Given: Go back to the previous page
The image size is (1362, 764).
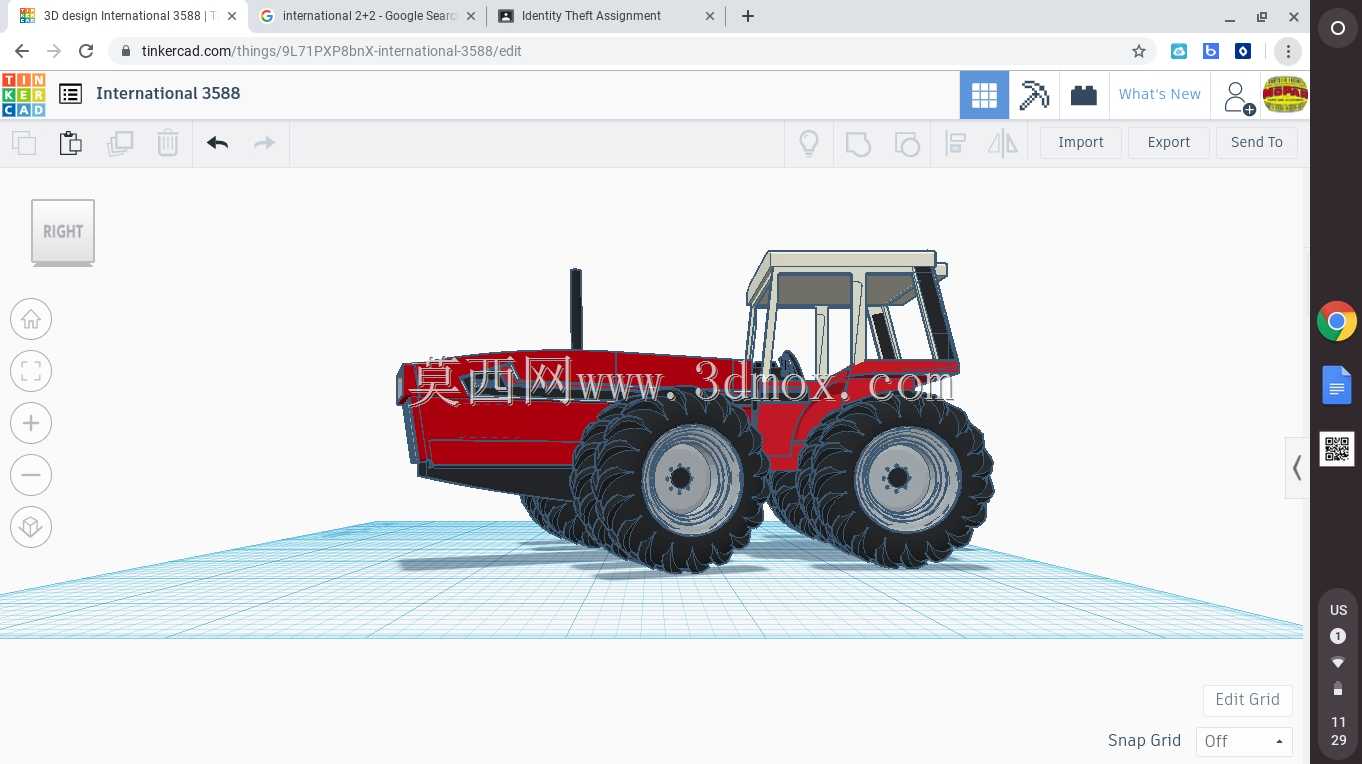Looking at the screenshot, I should point(22,51).
